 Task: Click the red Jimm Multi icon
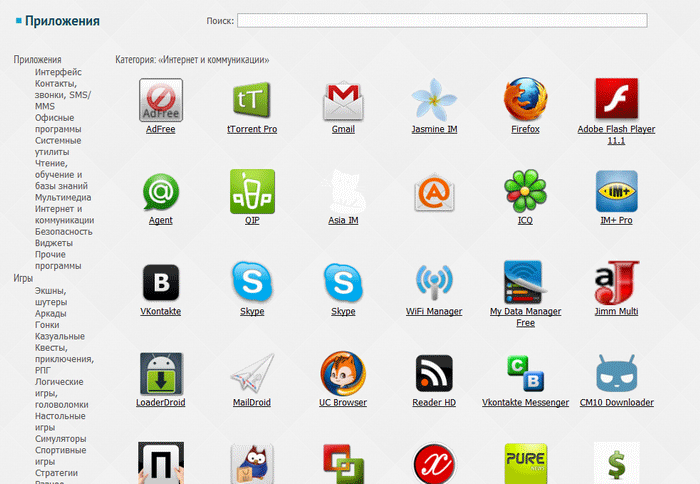point(617,283)
